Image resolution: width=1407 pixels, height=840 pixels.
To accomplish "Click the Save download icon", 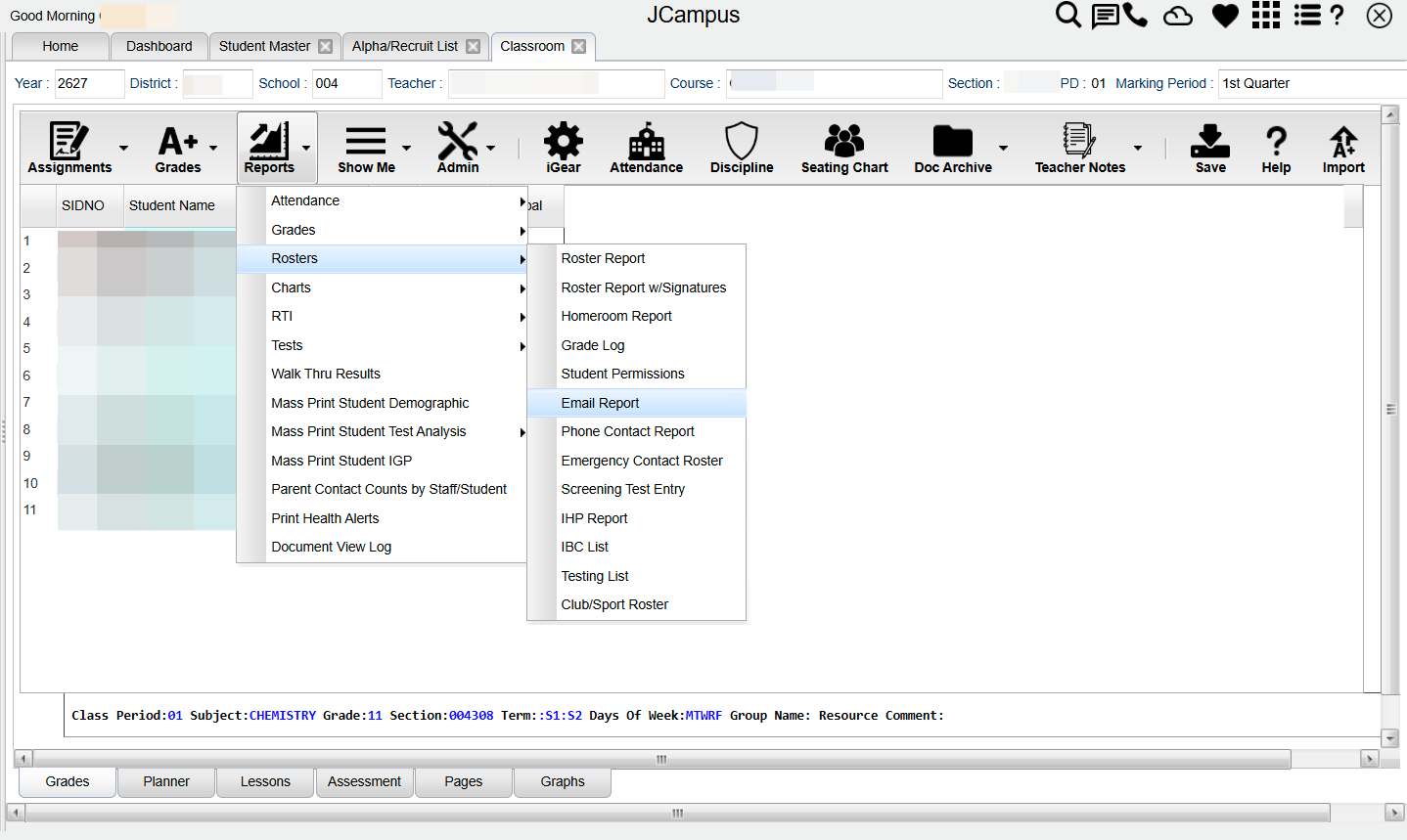I will point(1210,141).
